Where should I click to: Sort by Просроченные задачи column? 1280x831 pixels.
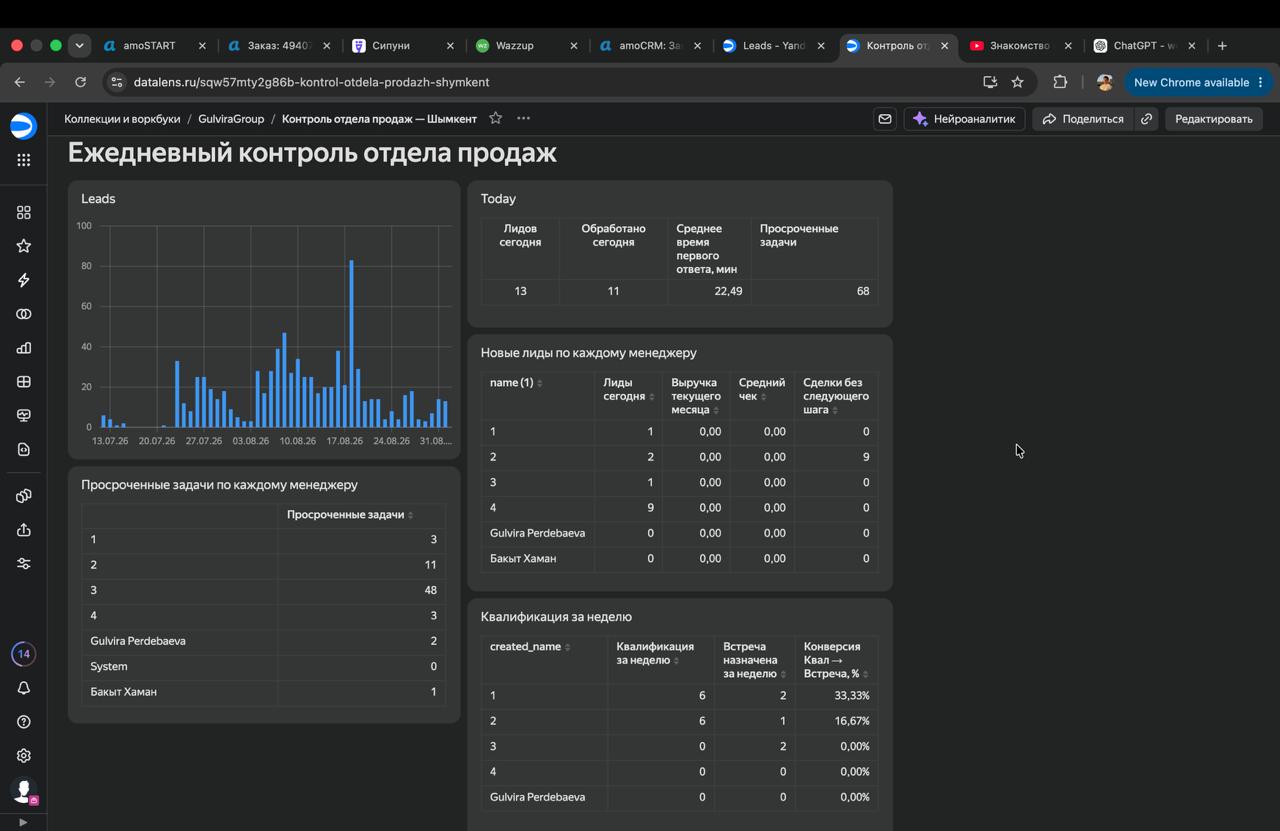pos(350,515)
